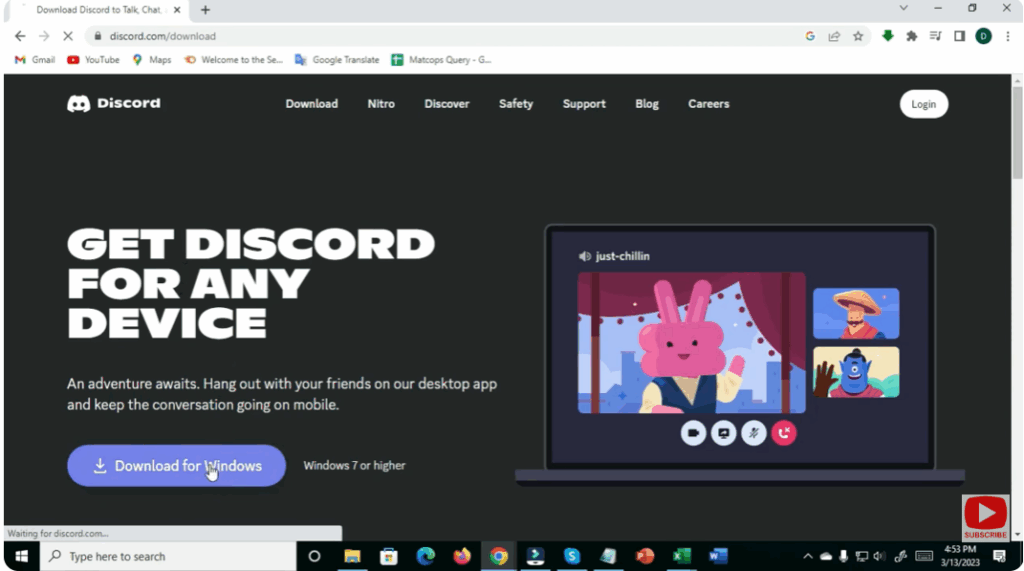Open the tab search chevron
Screen dimensions: 1024x571
tap(903, 8)
